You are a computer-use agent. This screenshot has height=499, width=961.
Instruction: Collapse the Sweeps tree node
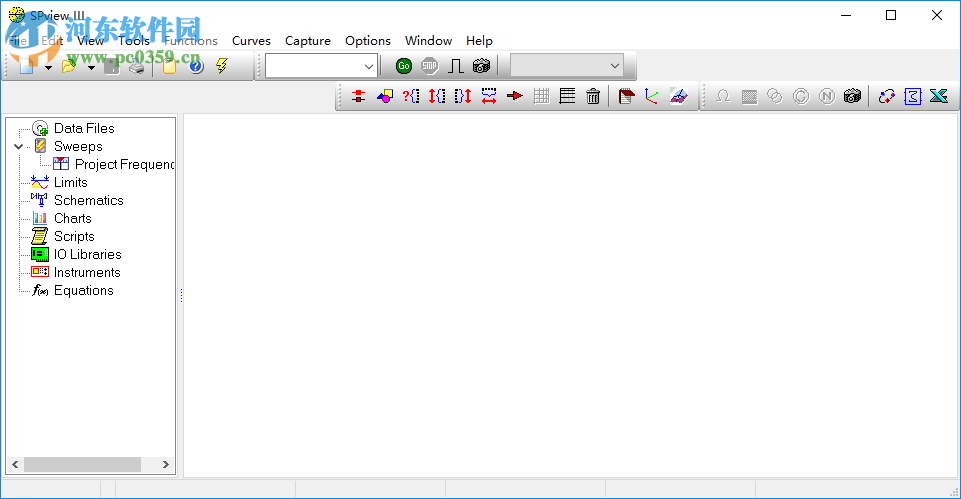pos(19,147)
